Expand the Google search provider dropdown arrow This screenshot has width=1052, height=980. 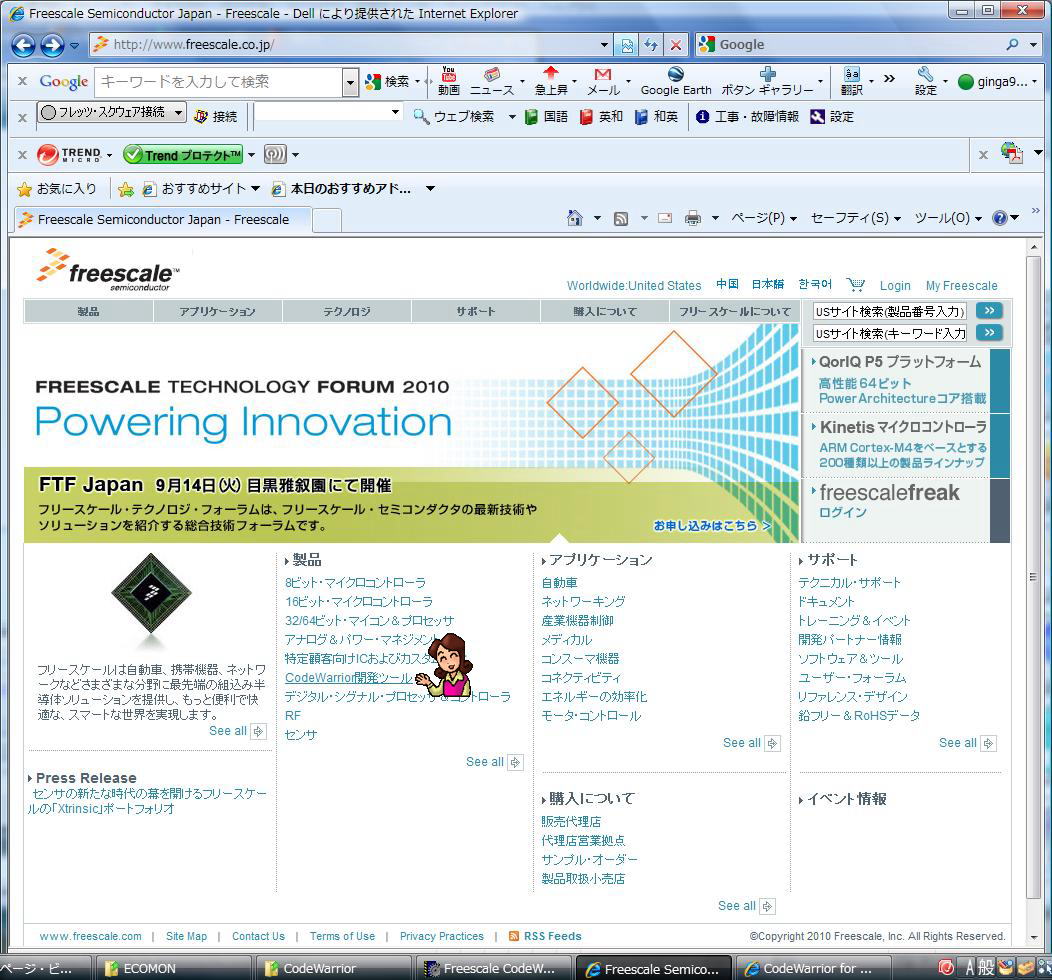(1034, 45)
